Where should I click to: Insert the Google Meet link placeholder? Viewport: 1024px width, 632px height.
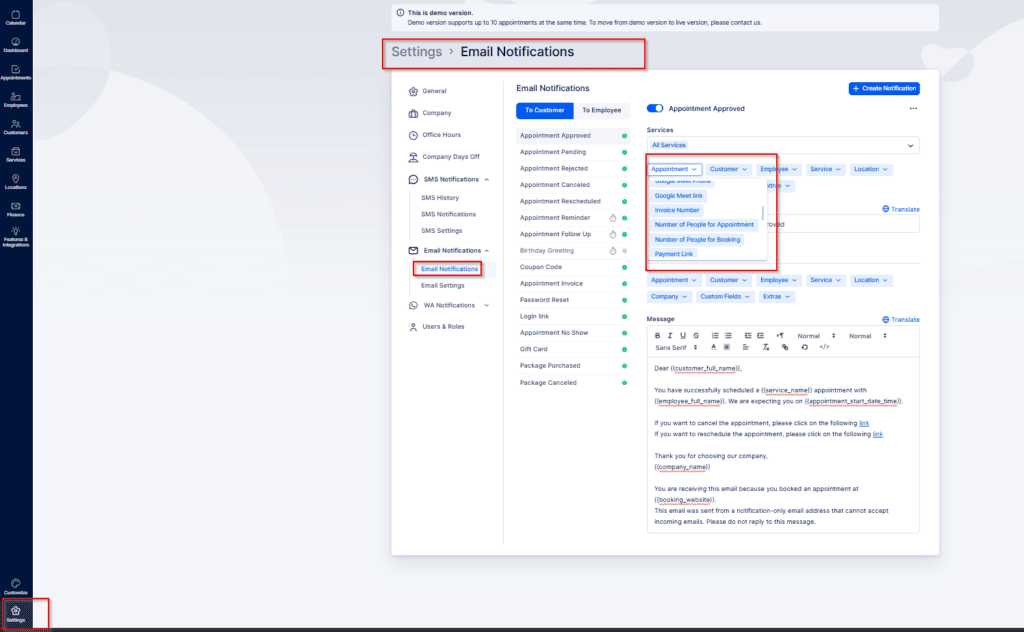[679, 196]
